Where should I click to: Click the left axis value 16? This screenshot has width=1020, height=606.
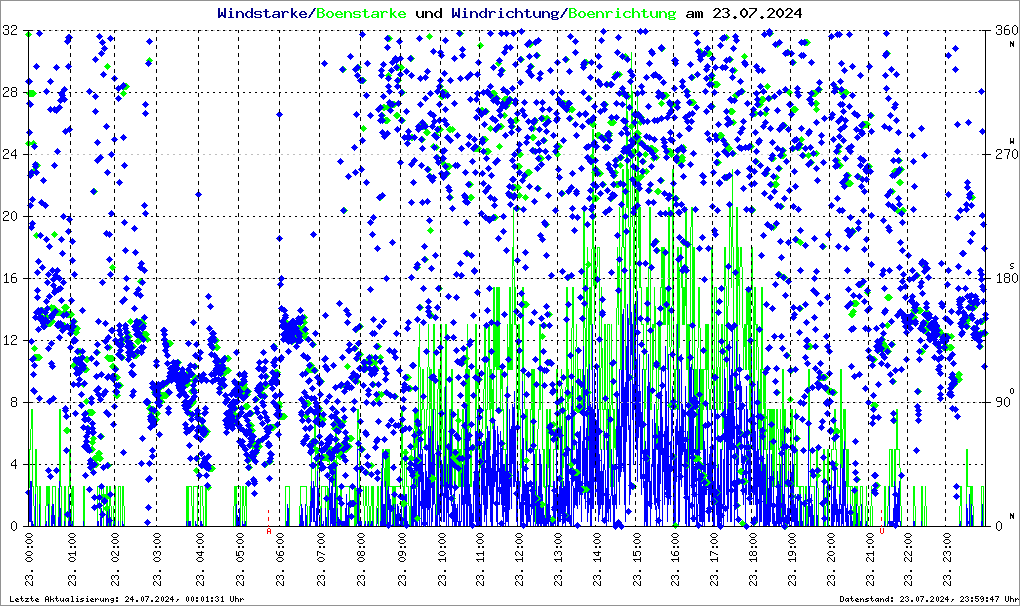point(10,278)
